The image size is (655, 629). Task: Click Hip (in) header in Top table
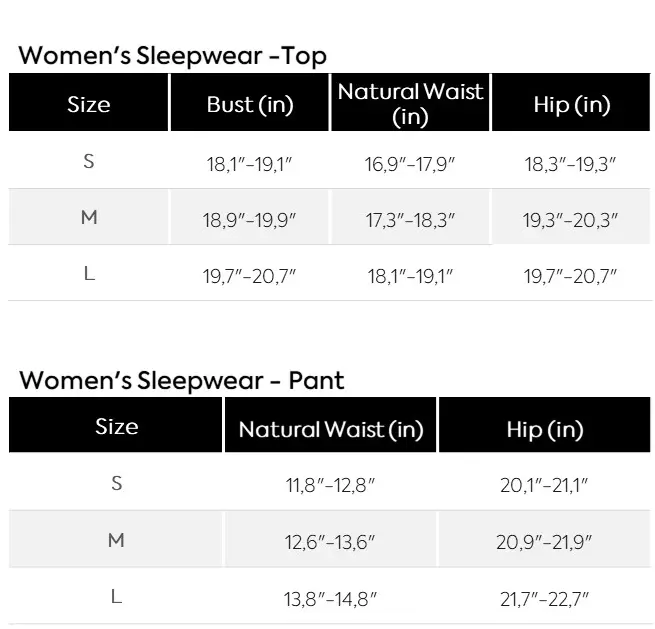[571, 105]
